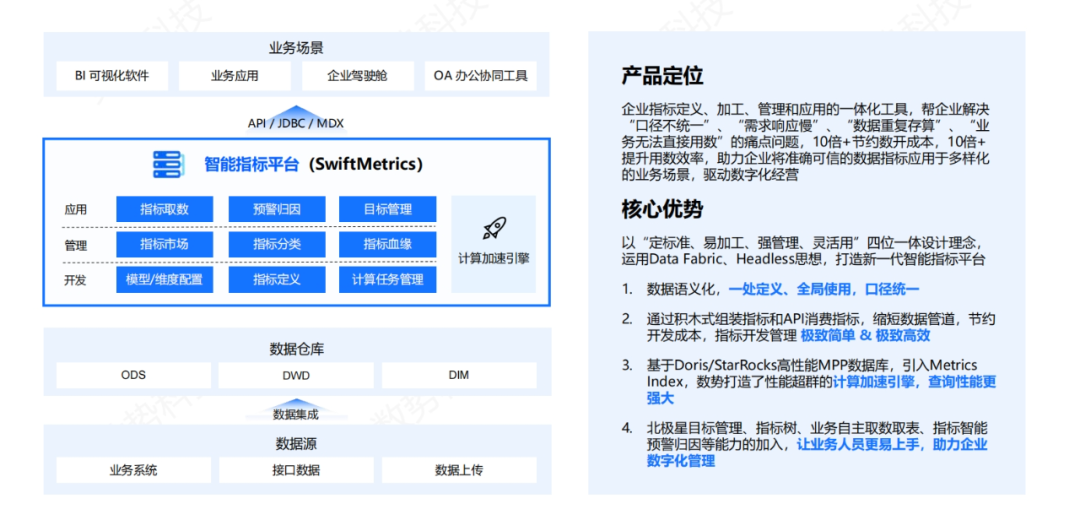Choose the 指标分类 button
This screenshot has width=1080, height=520.
(277, 245)
